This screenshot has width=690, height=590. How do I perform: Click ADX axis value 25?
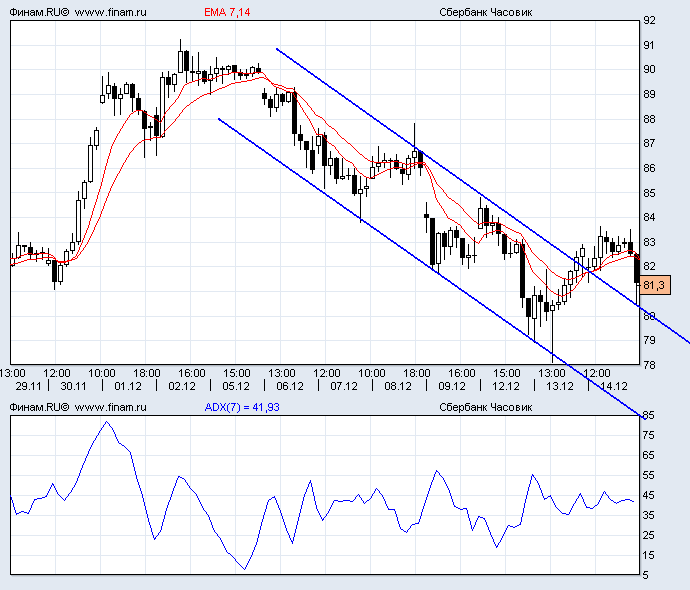click(x=648, y=535)
